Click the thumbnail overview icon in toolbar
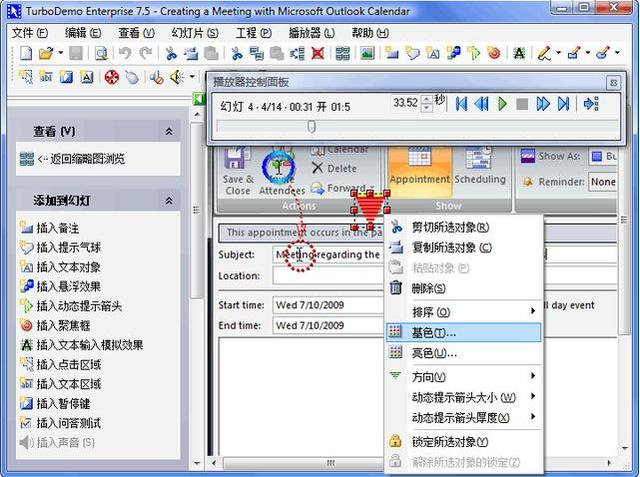640x477 pixels. (x=342, y=53)
